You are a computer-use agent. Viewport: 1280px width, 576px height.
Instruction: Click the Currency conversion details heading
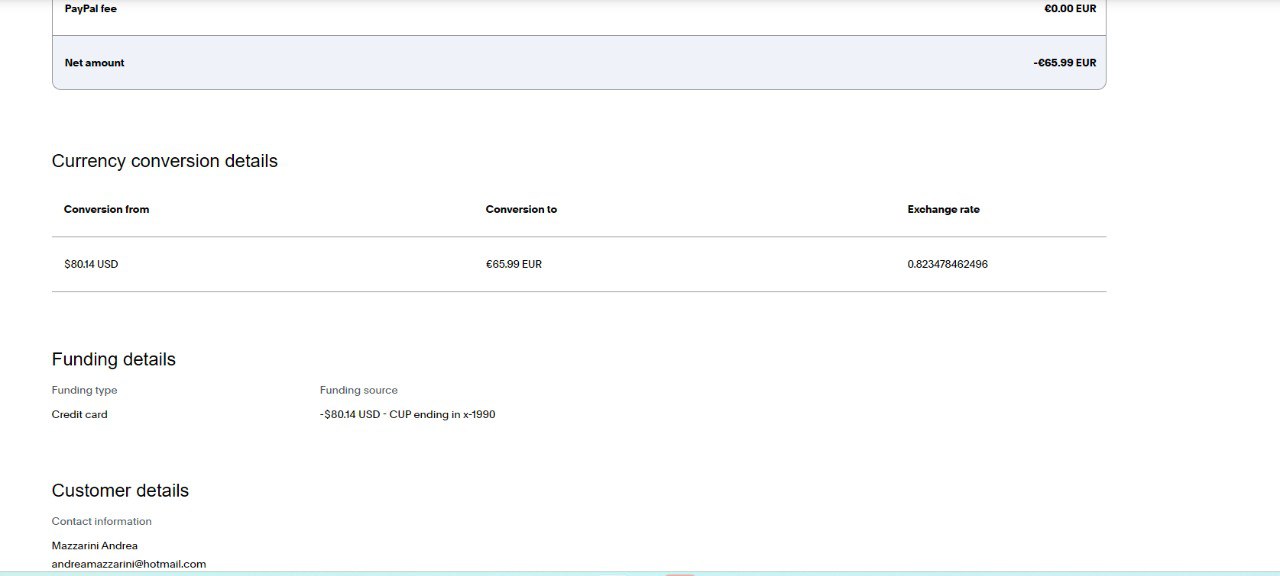click(x=164, y=161)
